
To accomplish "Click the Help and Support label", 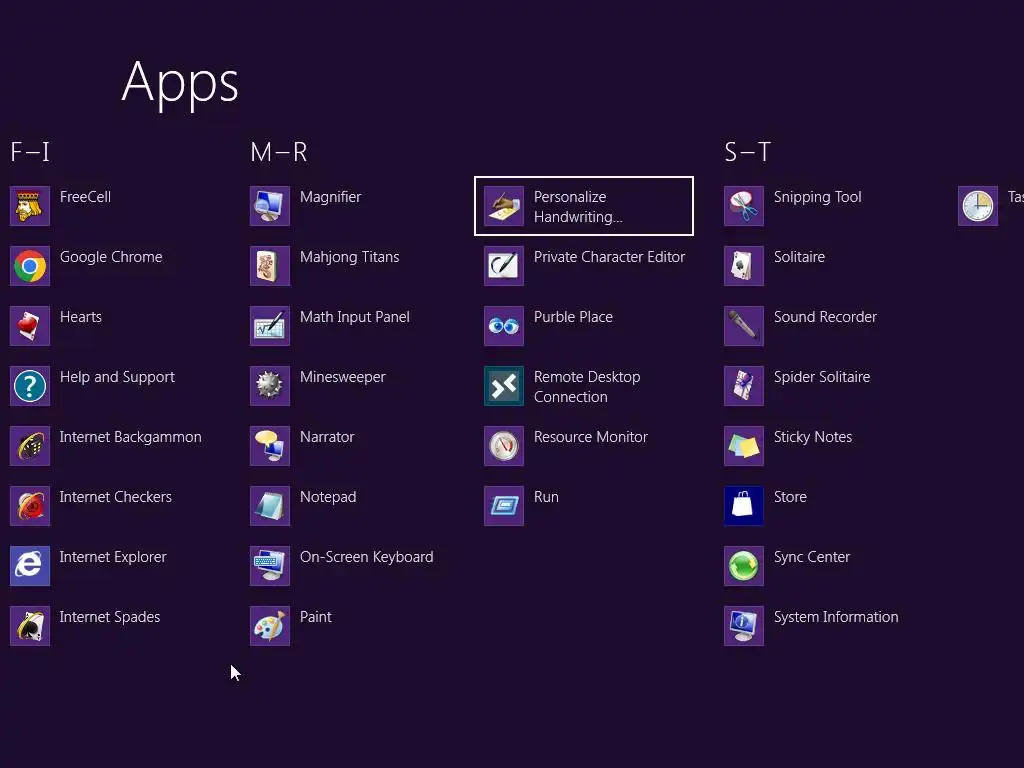I will pos(118,377).
